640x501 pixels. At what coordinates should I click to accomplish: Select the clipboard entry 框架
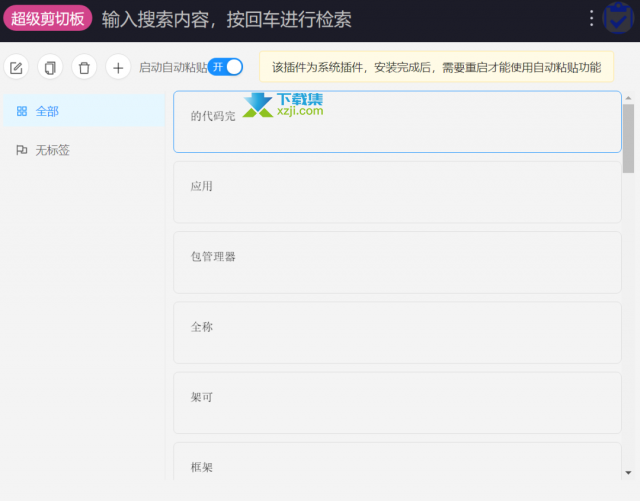[x=397, y=461]
